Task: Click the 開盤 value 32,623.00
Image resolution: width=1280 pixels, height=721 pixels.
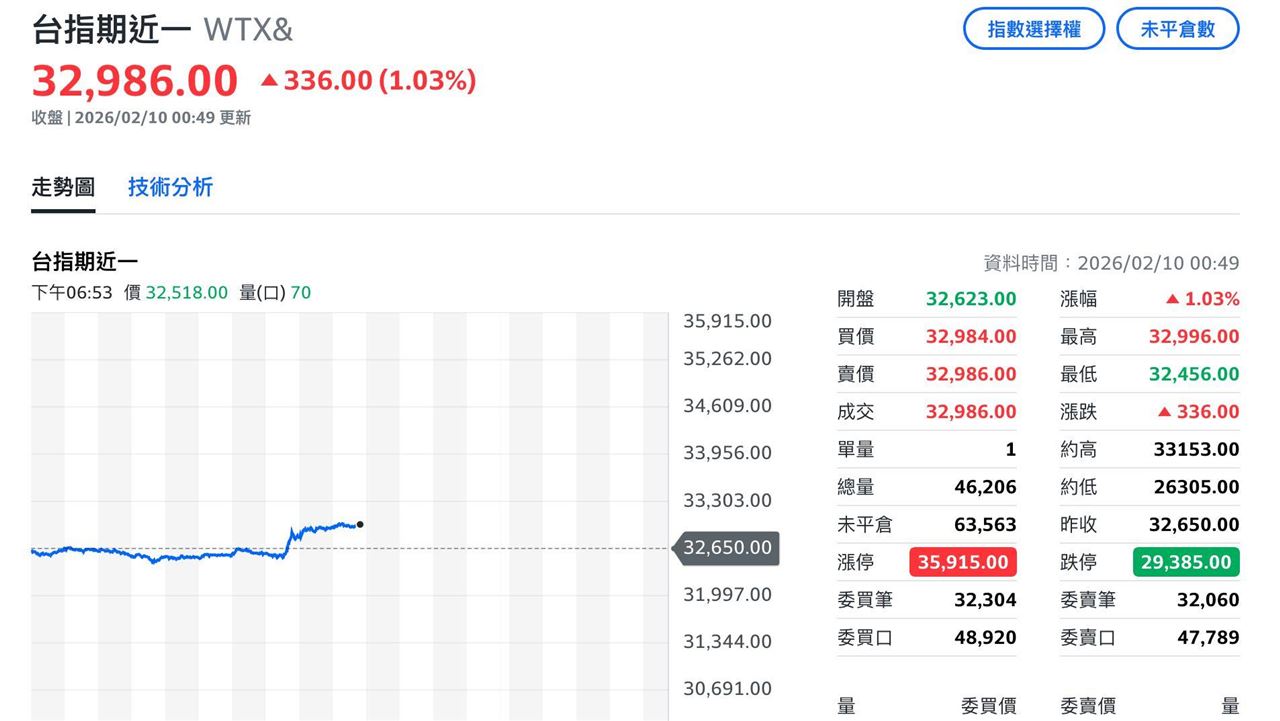Action: pyautogui.click(x=970, y=299)
